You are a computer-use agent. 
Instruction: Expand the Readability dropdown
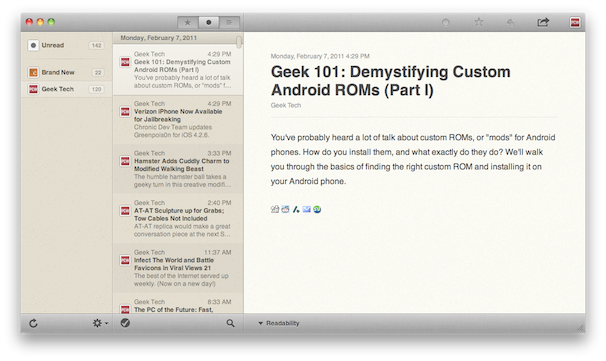[x=279, y=323]
